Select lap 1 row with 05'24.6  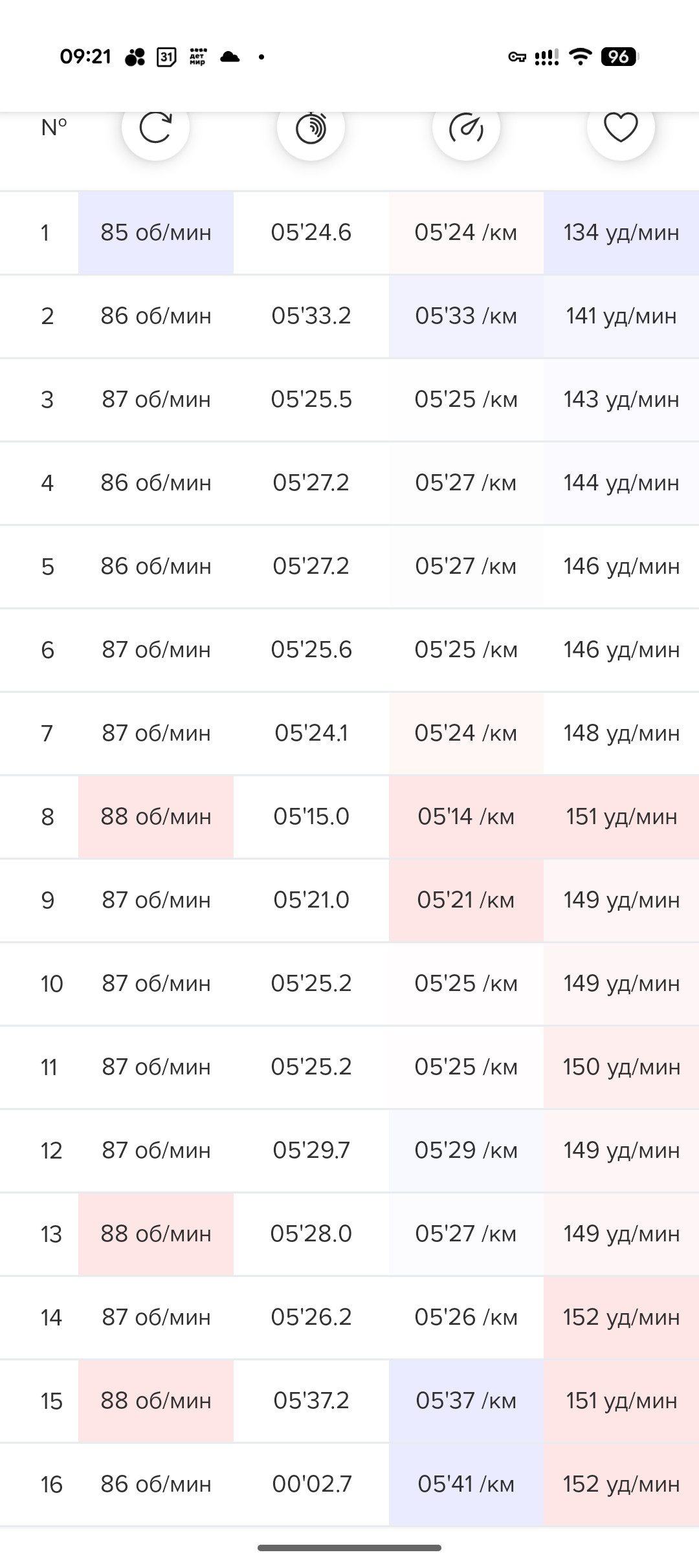pos(349,233)
